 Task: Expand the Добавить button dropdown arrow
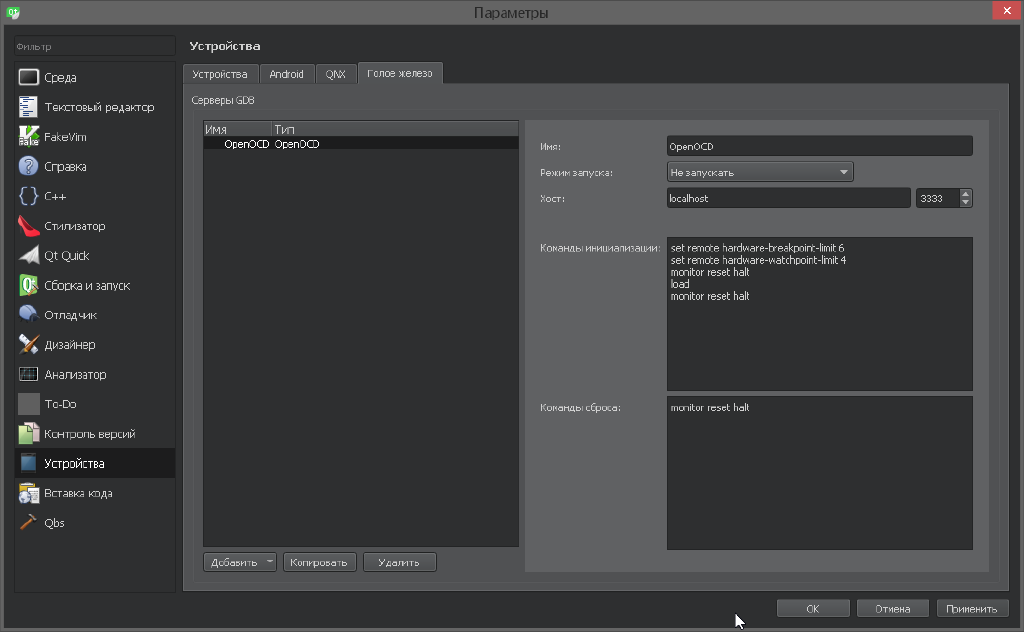[271, 562]
